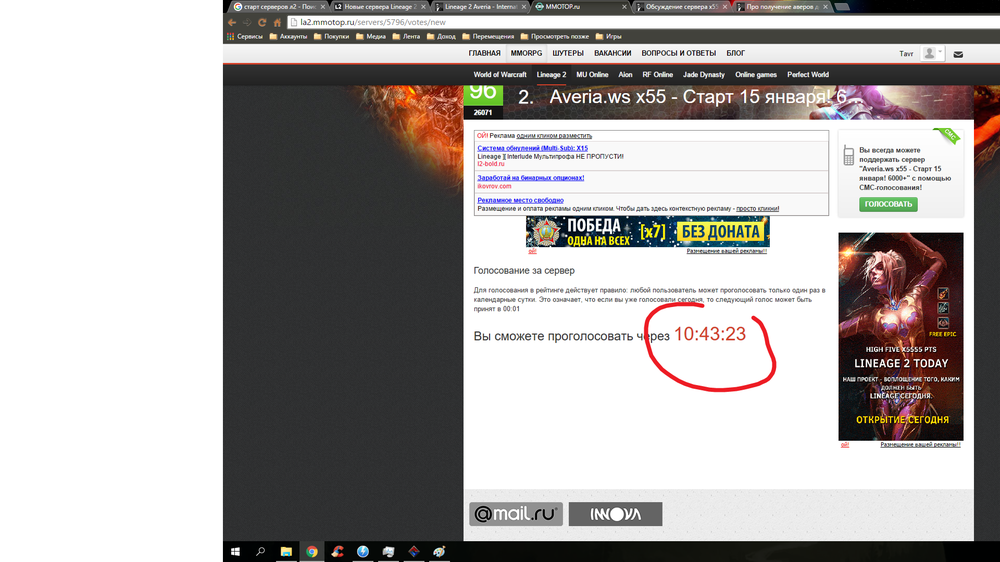
Task: Open 'Система обнулений (Multi-Sub): X15' ad link
Action: [532, 148]
